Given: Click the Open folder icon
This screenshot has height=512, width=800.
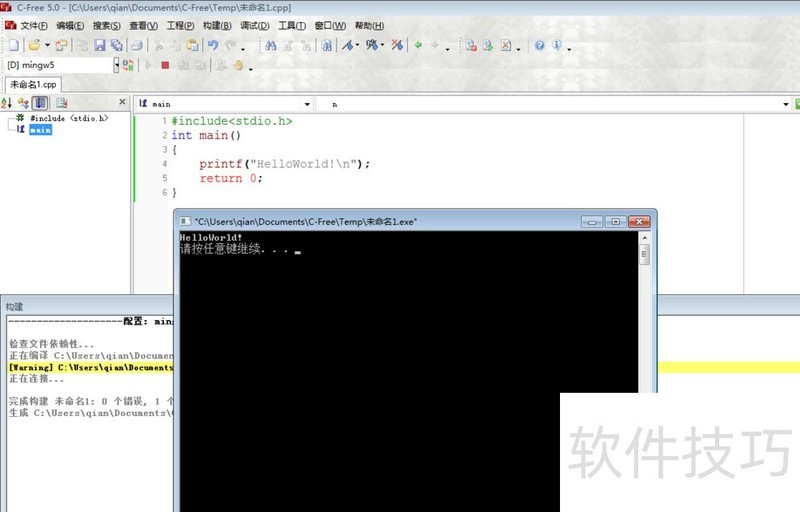Looking at the screenshot, I should coord(34,45).
